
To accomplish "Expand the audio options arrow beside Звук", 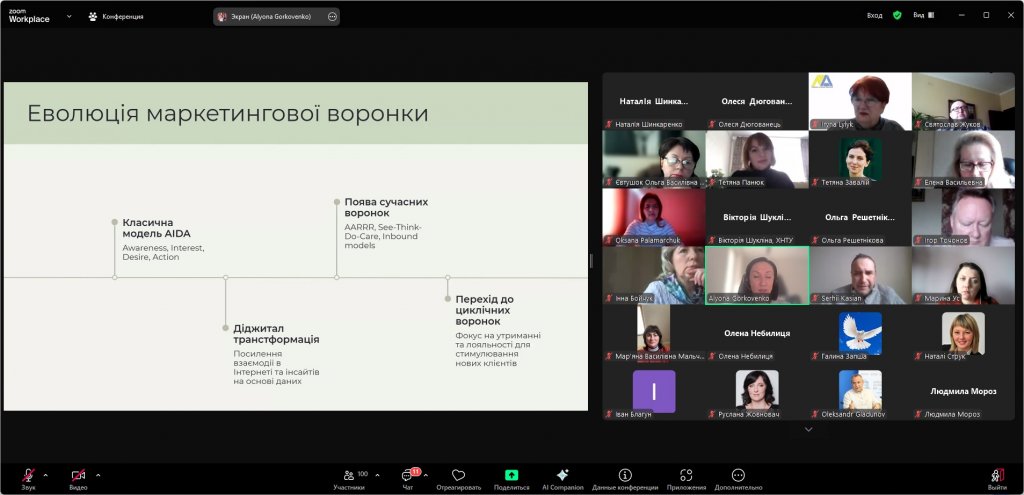I will pos(46,475).
